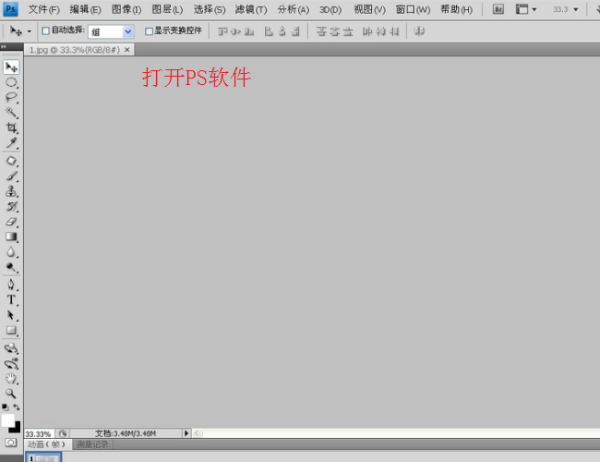Click the horizontal scrollbar left arrow
The image size is (600, 462).
197,433
